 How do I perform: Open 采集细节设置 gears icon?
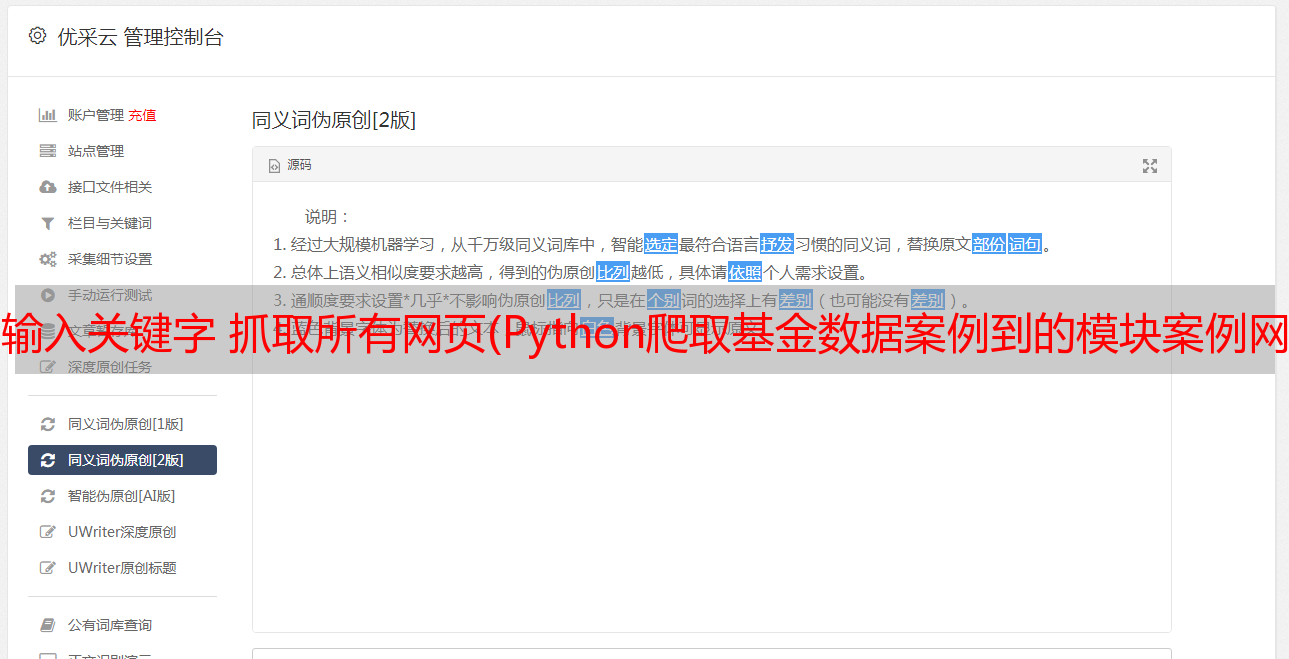pyautogui.click(x=47, y=259)
